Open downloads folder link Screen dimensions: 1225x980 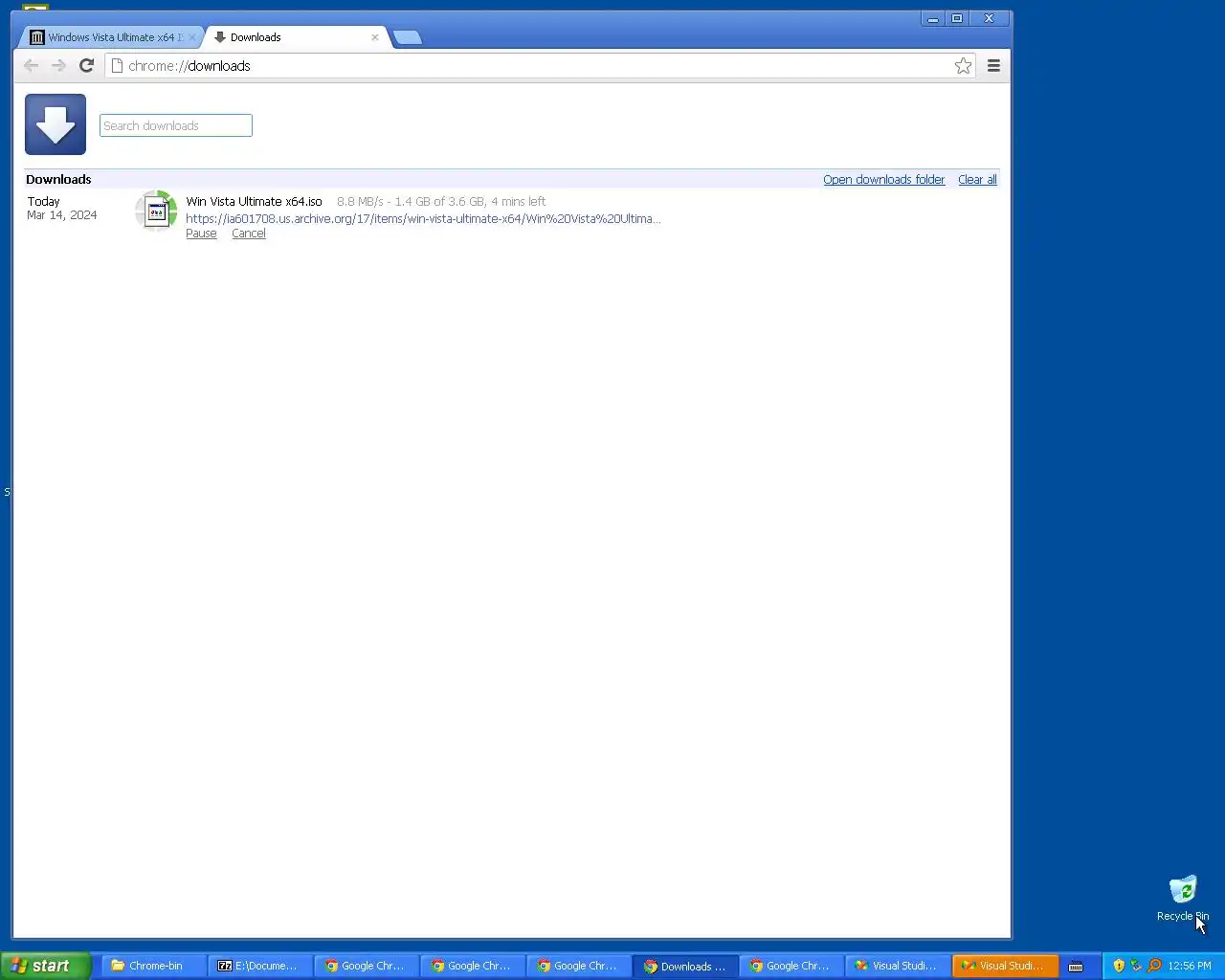coord(883,180)
